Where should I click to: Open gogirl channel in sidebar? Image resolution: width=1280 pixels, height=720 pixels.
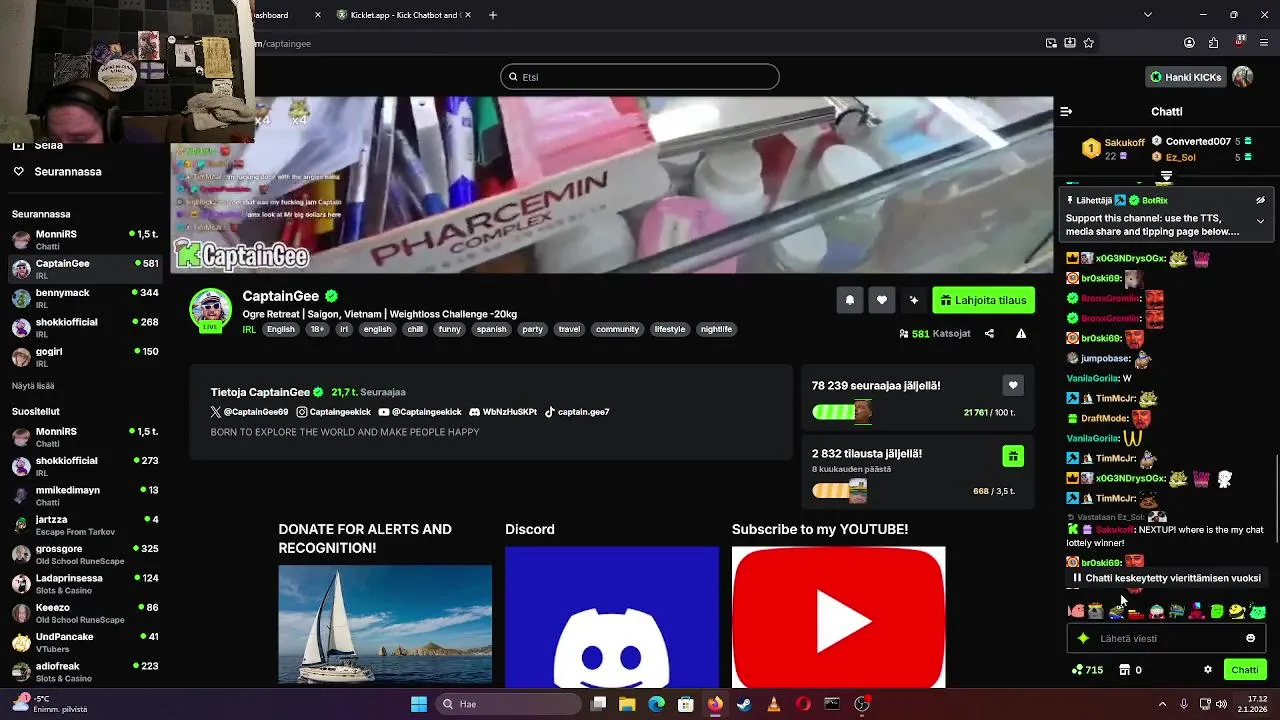tap(86, 357)
